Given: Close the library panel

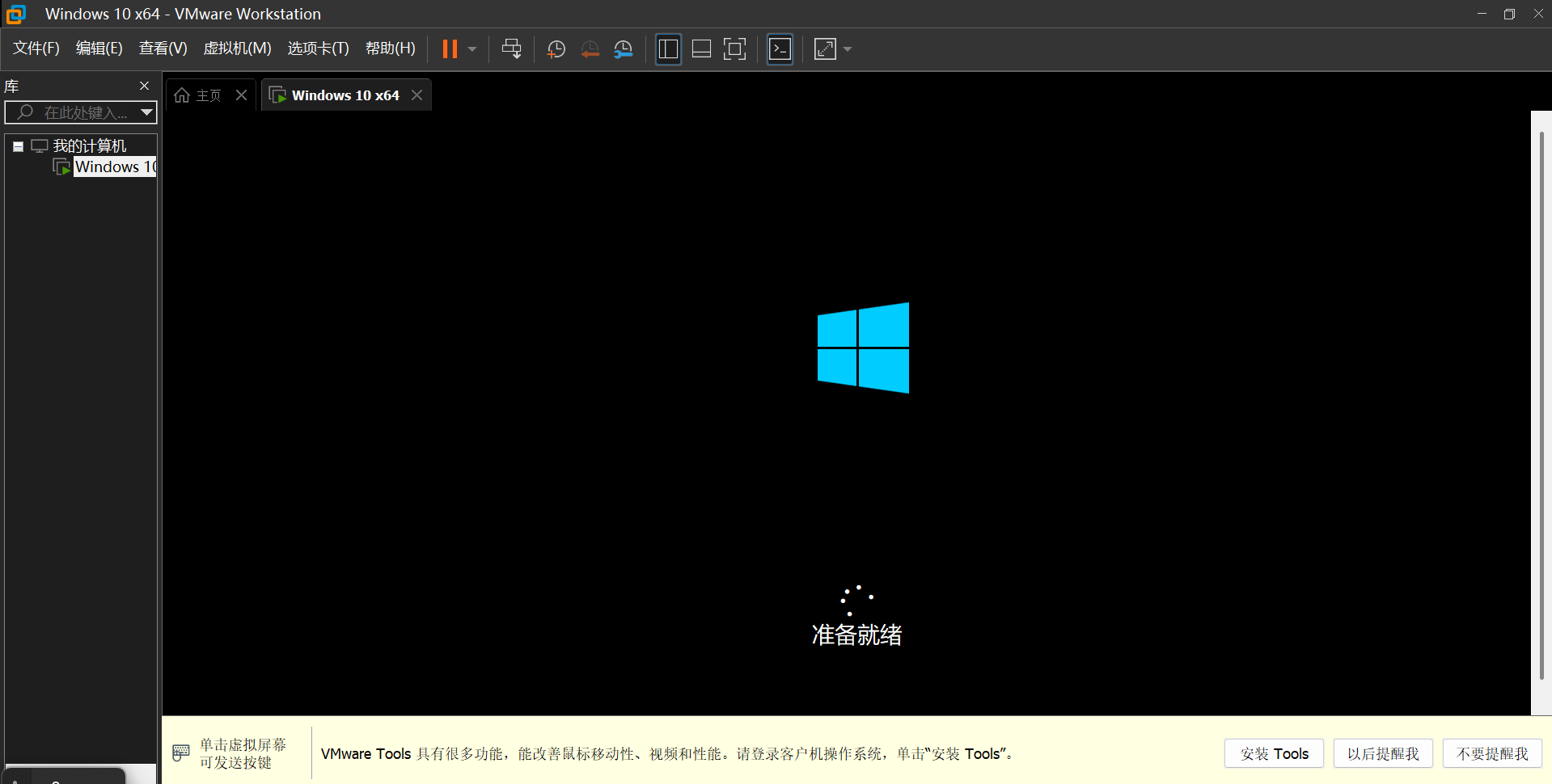Looking at the screenshot, I should pos(144,86).
